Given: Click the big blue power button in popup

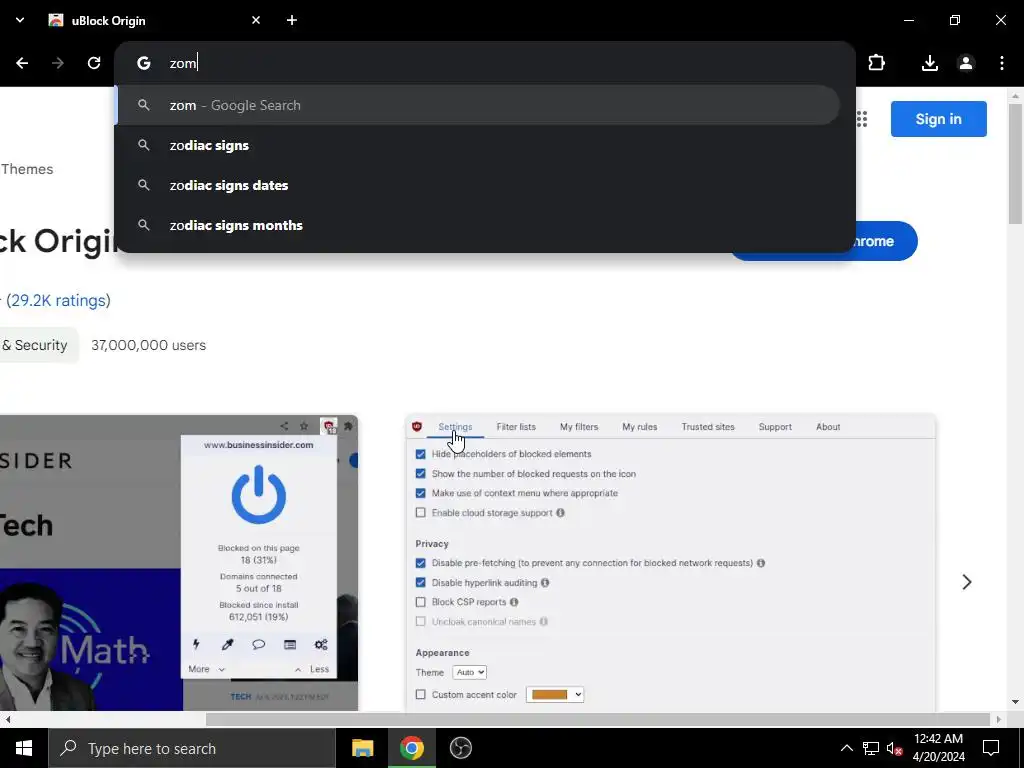Looking at the screenshot, I should tap(259, 494).
